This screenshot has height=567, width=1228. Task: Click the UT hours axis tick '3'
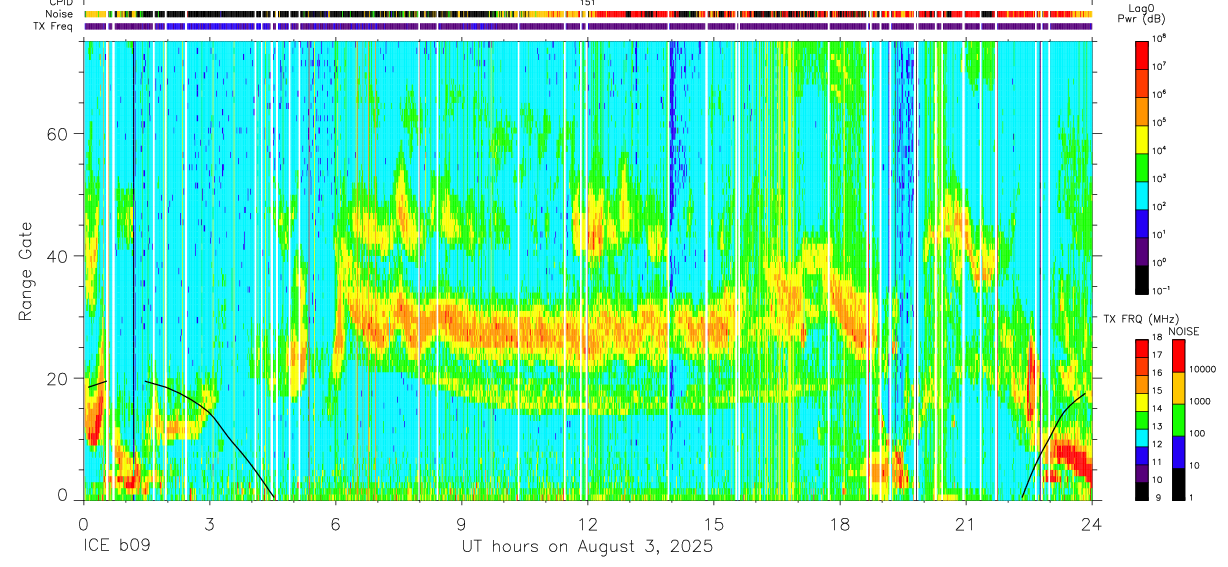click(209, 523)
